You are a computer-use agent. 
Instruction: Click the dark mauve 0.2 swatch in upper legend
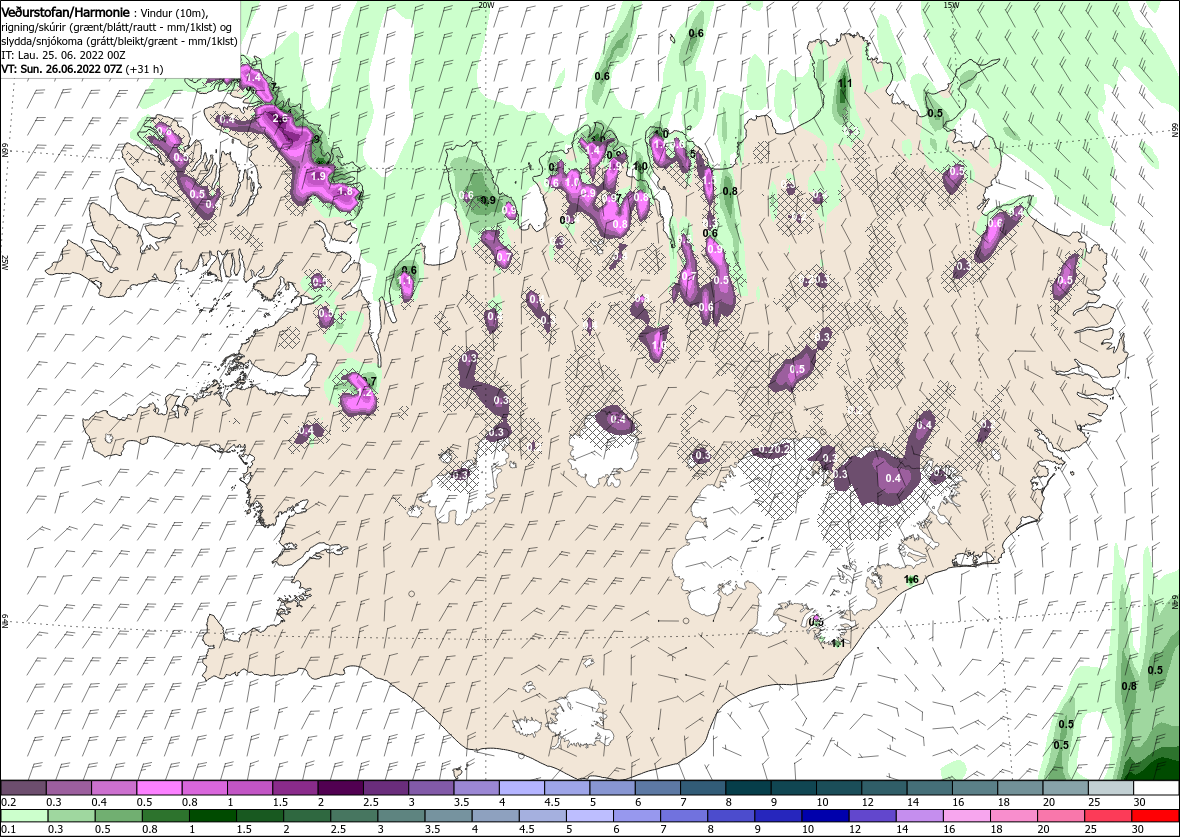point(23,788)
